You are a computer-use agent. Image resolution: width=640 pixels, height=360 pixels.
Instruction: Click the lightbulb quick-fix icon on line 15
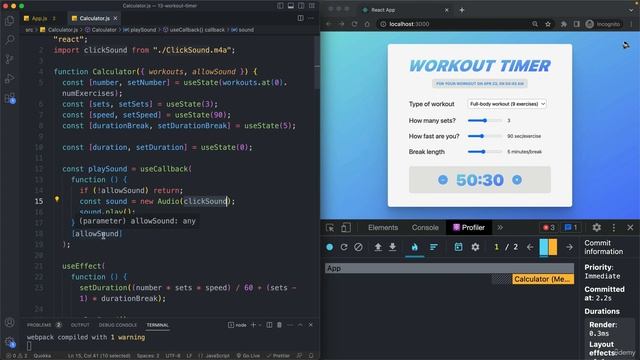coord(57,199)
